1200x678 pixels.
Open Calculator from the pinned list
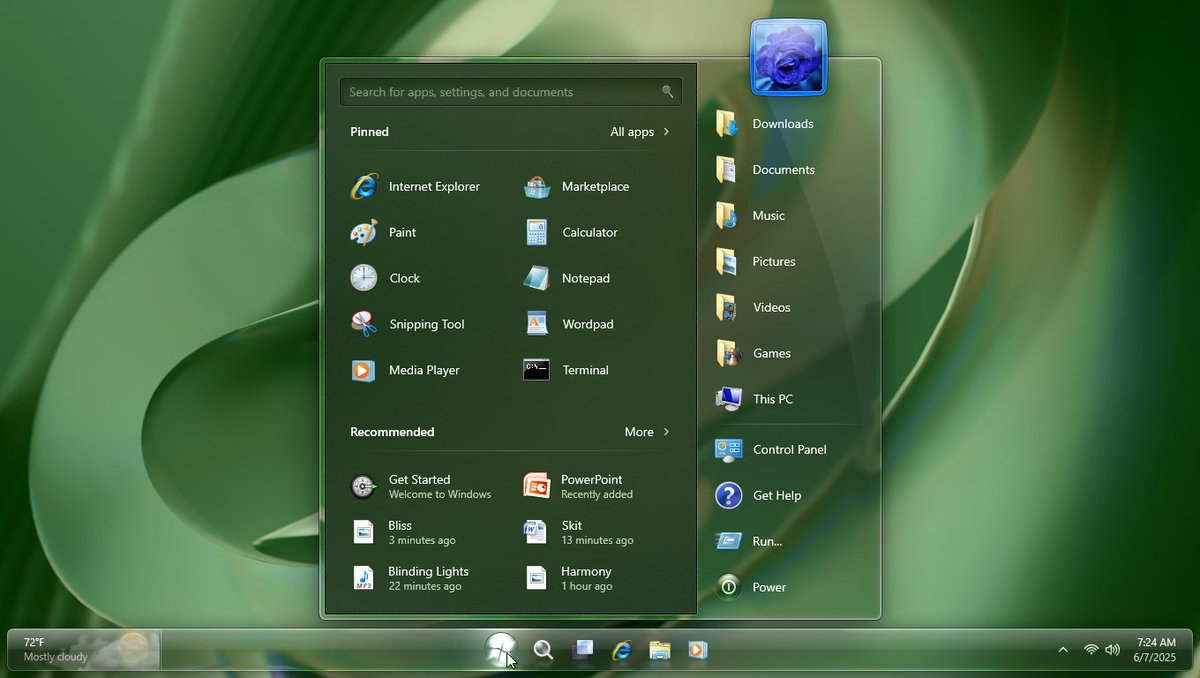pos(571,232)
